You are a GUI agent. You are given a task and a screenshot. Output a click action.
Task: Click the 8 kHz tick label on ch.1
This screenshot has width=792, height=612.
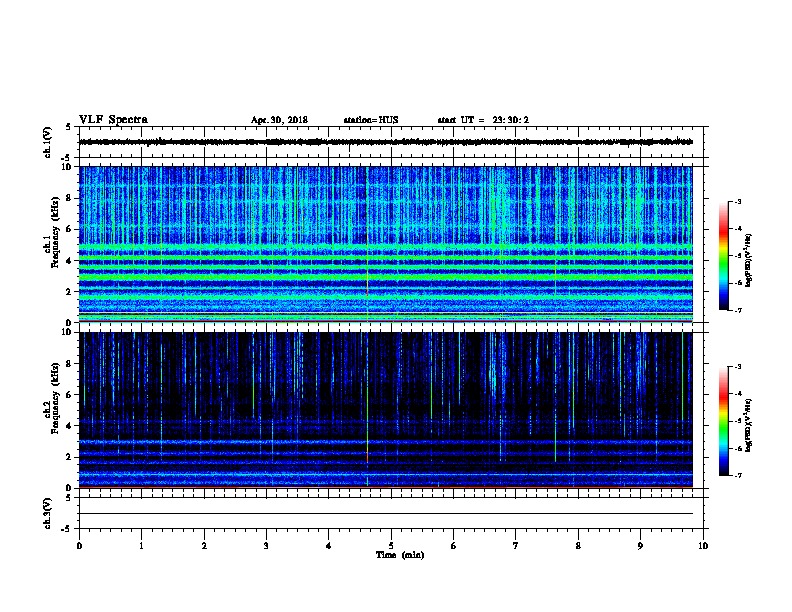coord(69,198)
